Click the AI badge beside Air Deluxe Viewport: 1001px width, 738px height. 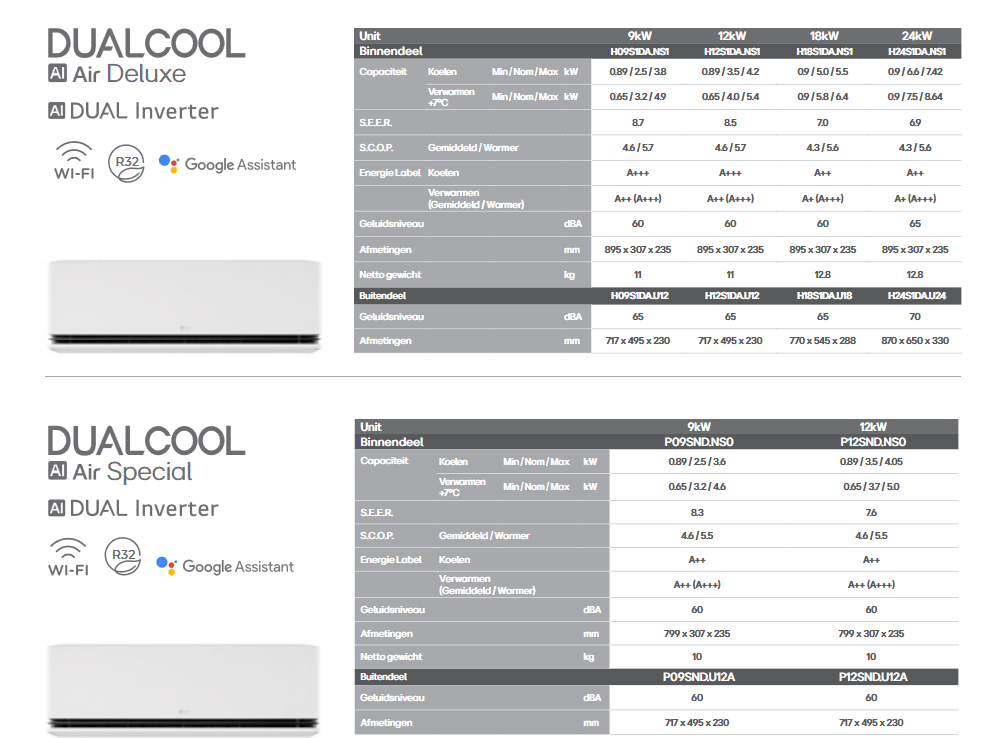57,73
